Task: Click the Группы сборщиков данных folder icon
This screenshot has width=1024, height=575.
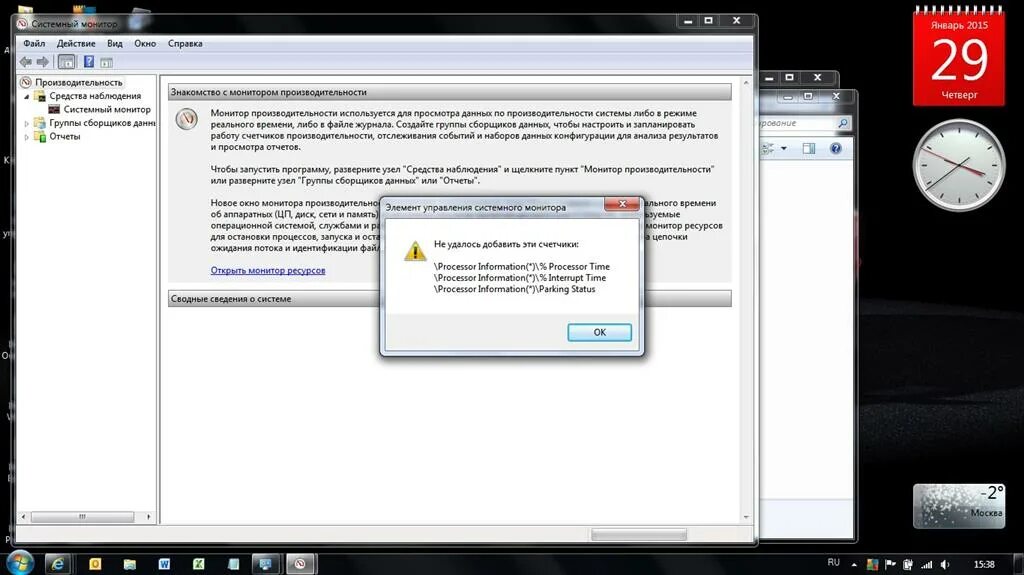Action: pos(40,123)
